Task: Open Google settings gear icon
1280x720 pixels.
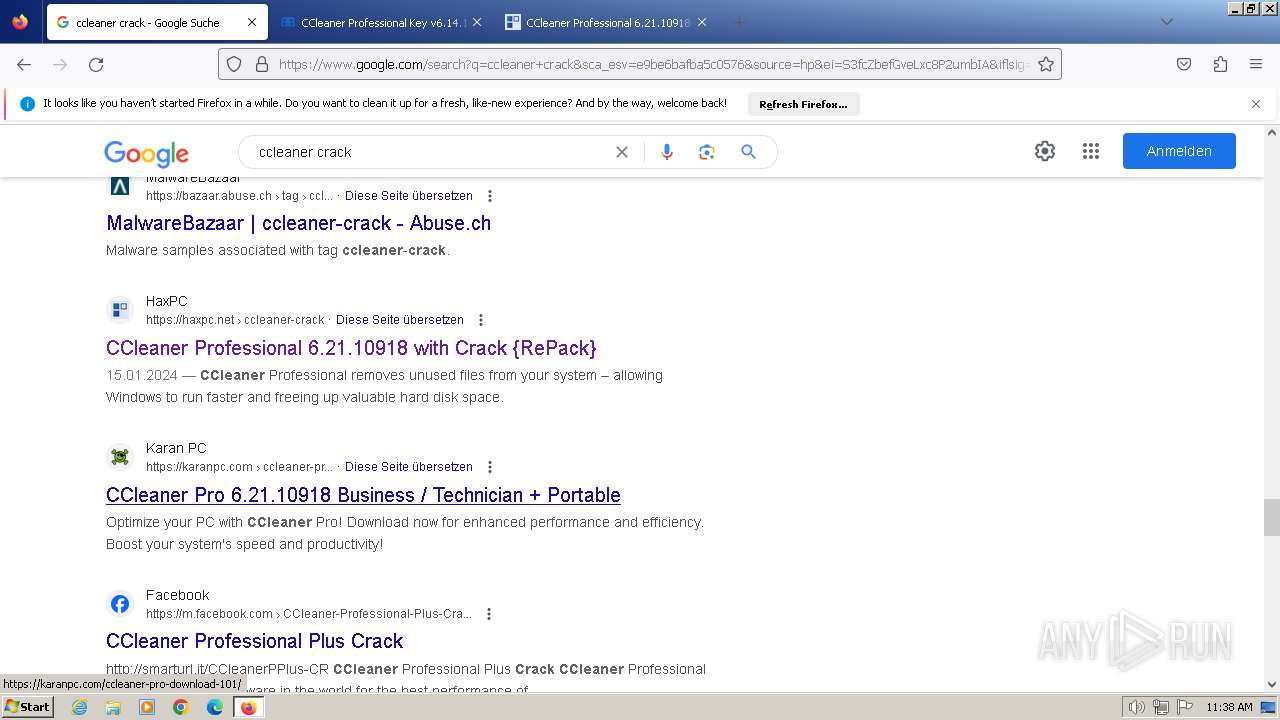Action: tap(1045, 151)
